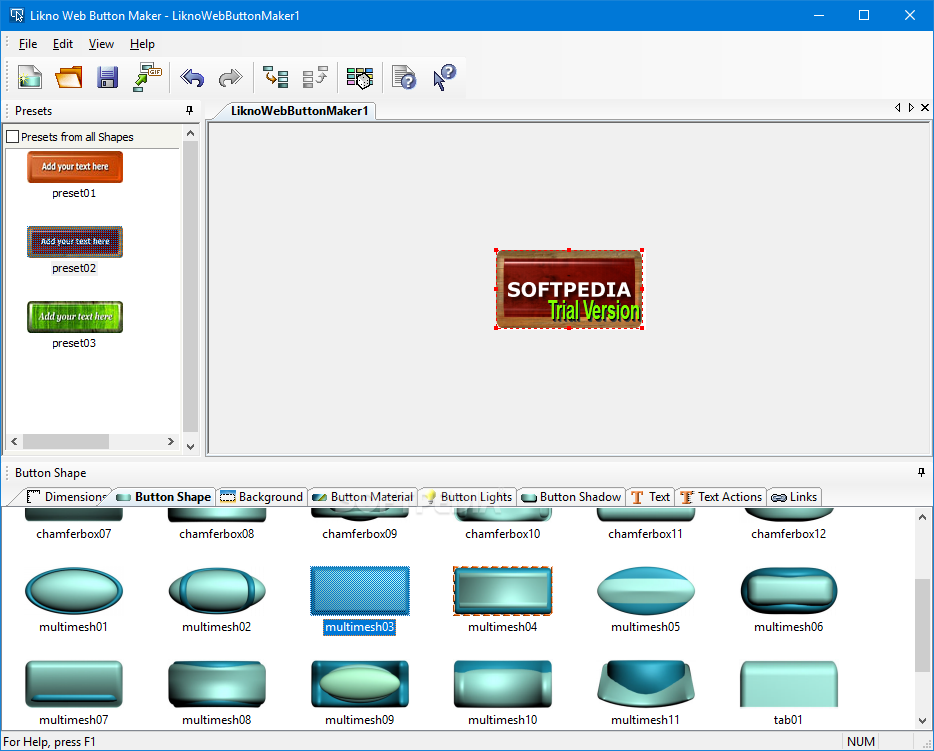The image size is (934, 751).
Task: Toggle the Button Shape panel pin
Action: click(x=921, y=472)
